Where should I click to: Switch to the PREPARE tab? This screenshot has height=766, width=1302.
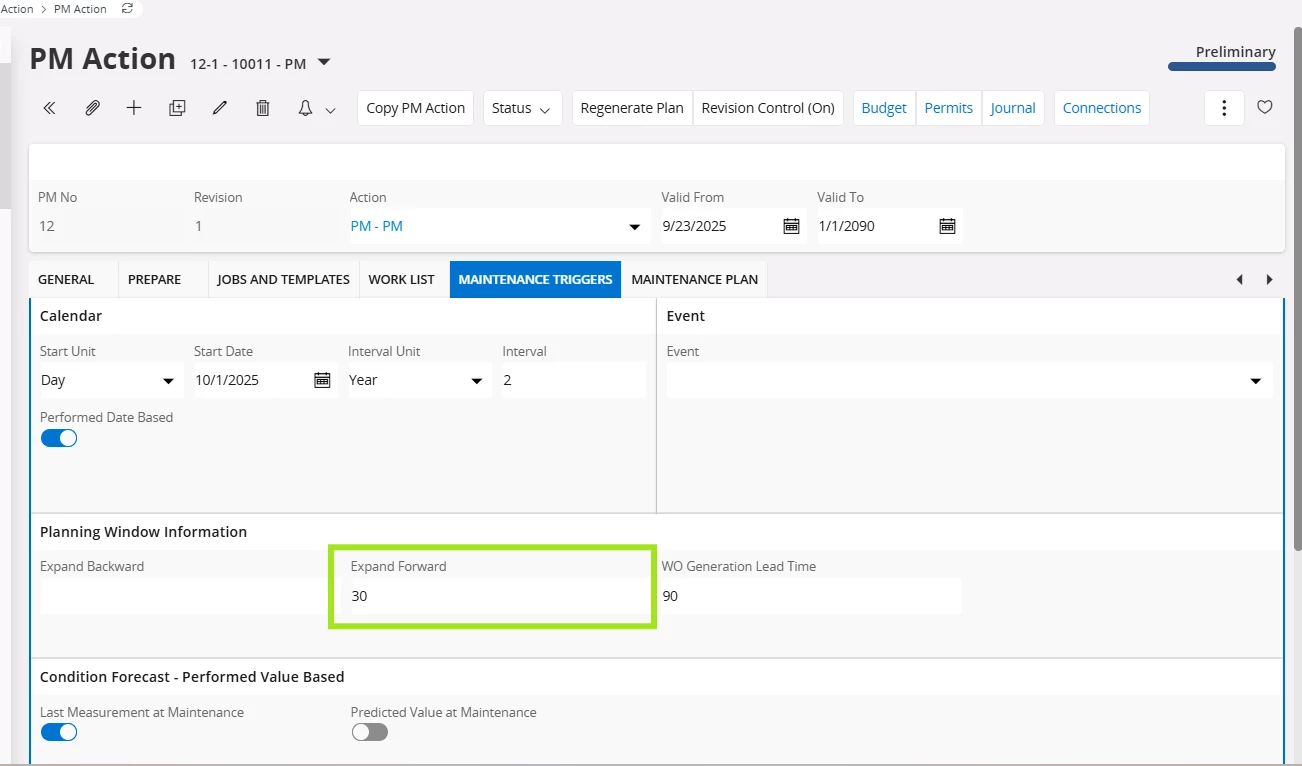tap(155, 279)
